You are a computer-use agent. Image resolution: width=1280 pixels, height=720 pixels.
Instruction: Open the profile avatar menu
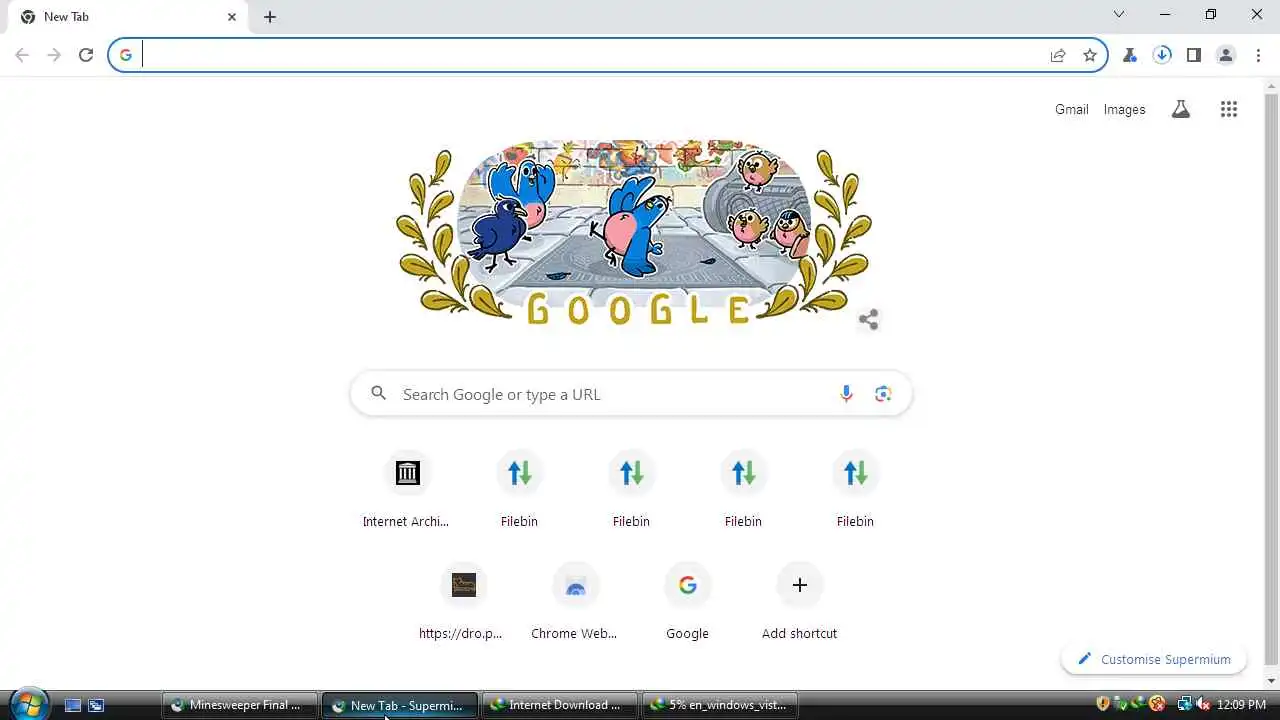[1226, 55]
